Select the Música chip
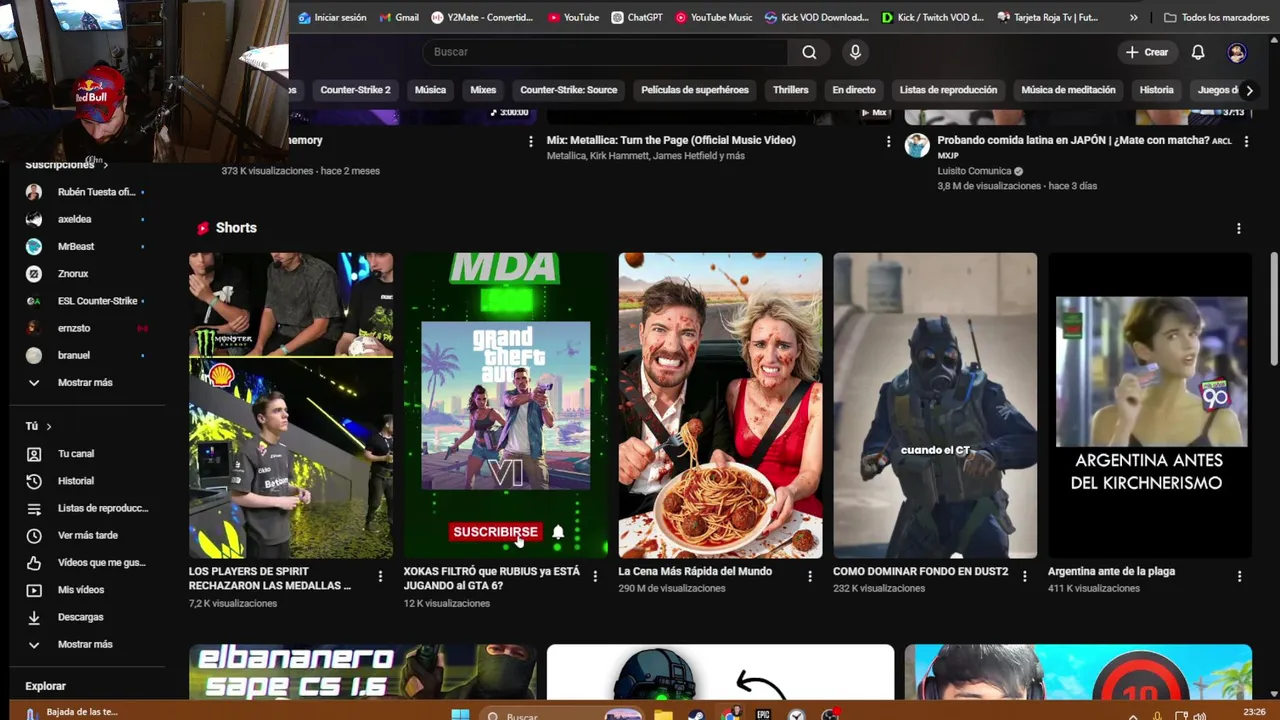This screenshot has width=1280, height=720. tap(430, 90)
